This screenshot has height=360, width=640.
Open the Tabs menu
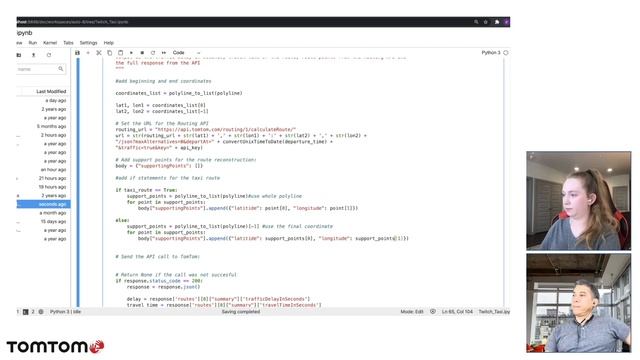click(x=68, y=42)
